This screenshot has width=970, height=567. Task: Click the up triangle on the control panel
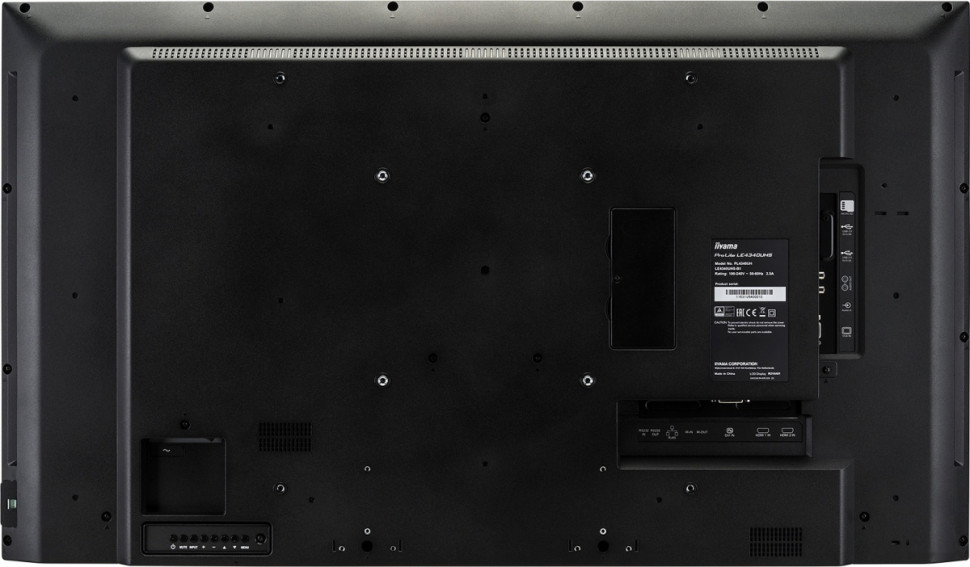(224, 547)
